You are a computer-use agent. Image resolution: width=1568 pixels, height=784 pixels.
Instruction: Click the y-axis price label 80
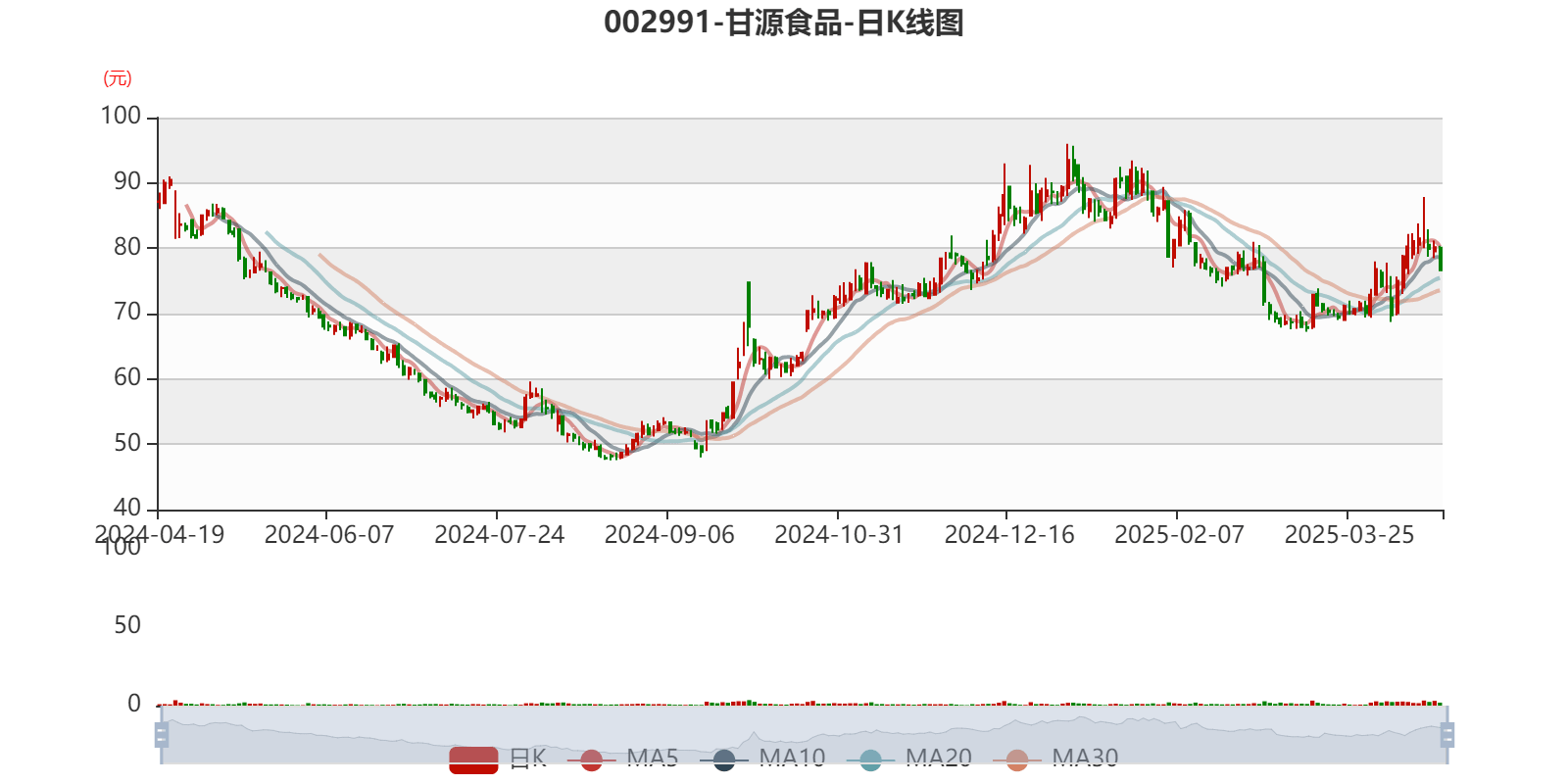(127, 247)
